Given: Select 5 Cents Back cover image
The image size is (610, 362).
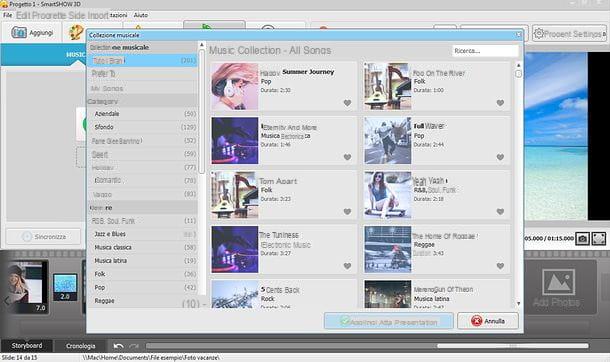Looking at the screenshot, I should [235, 294].
